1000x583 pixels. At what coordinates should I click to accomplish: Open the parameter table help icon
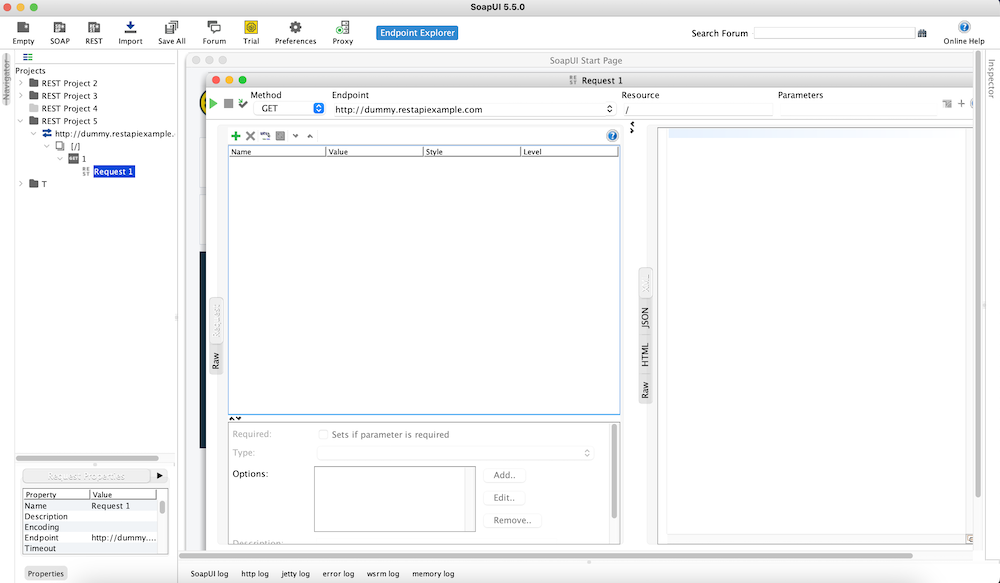[x=612, y=136]
